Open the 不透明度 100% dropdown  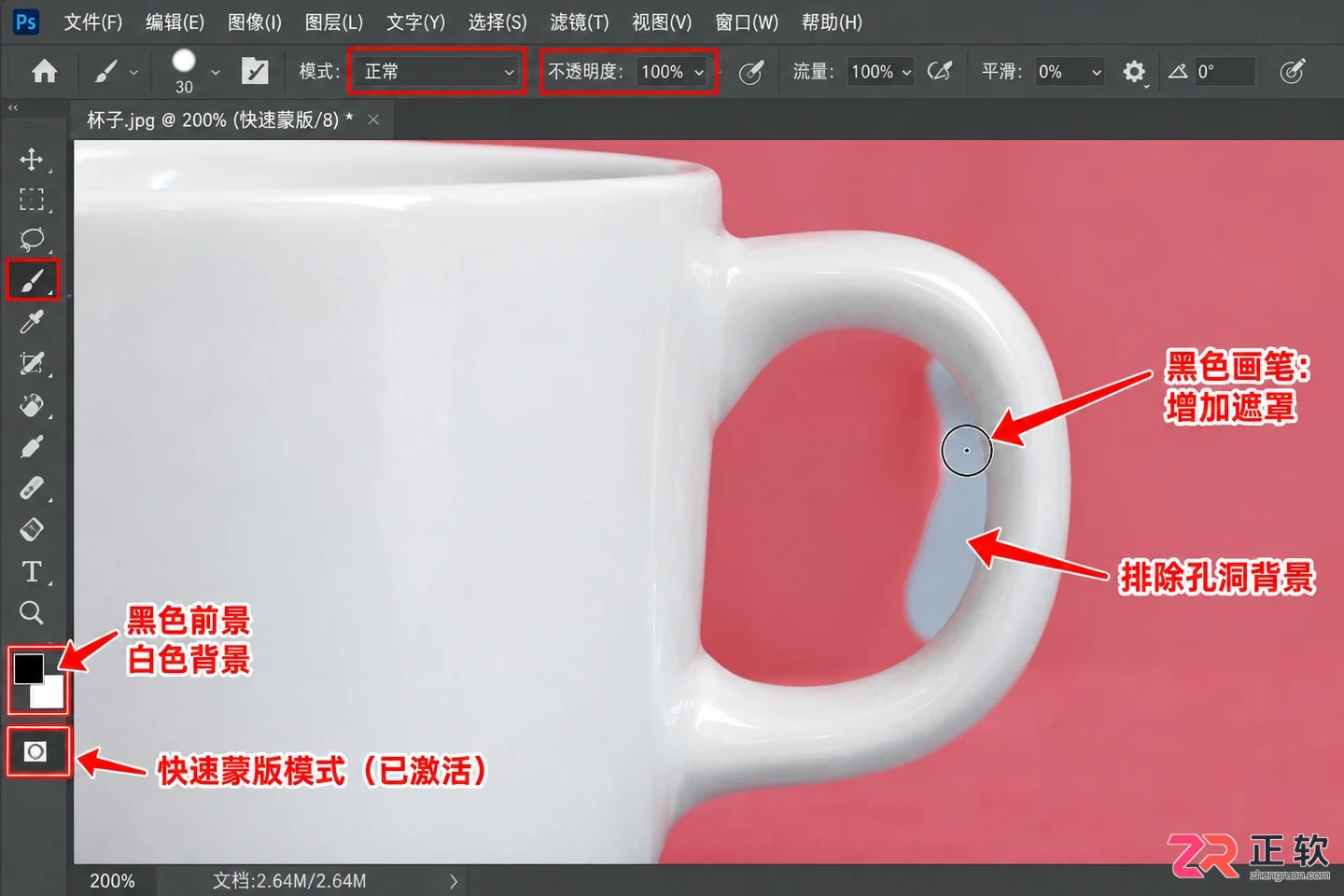pyautogui.click(x=674, y=71)
